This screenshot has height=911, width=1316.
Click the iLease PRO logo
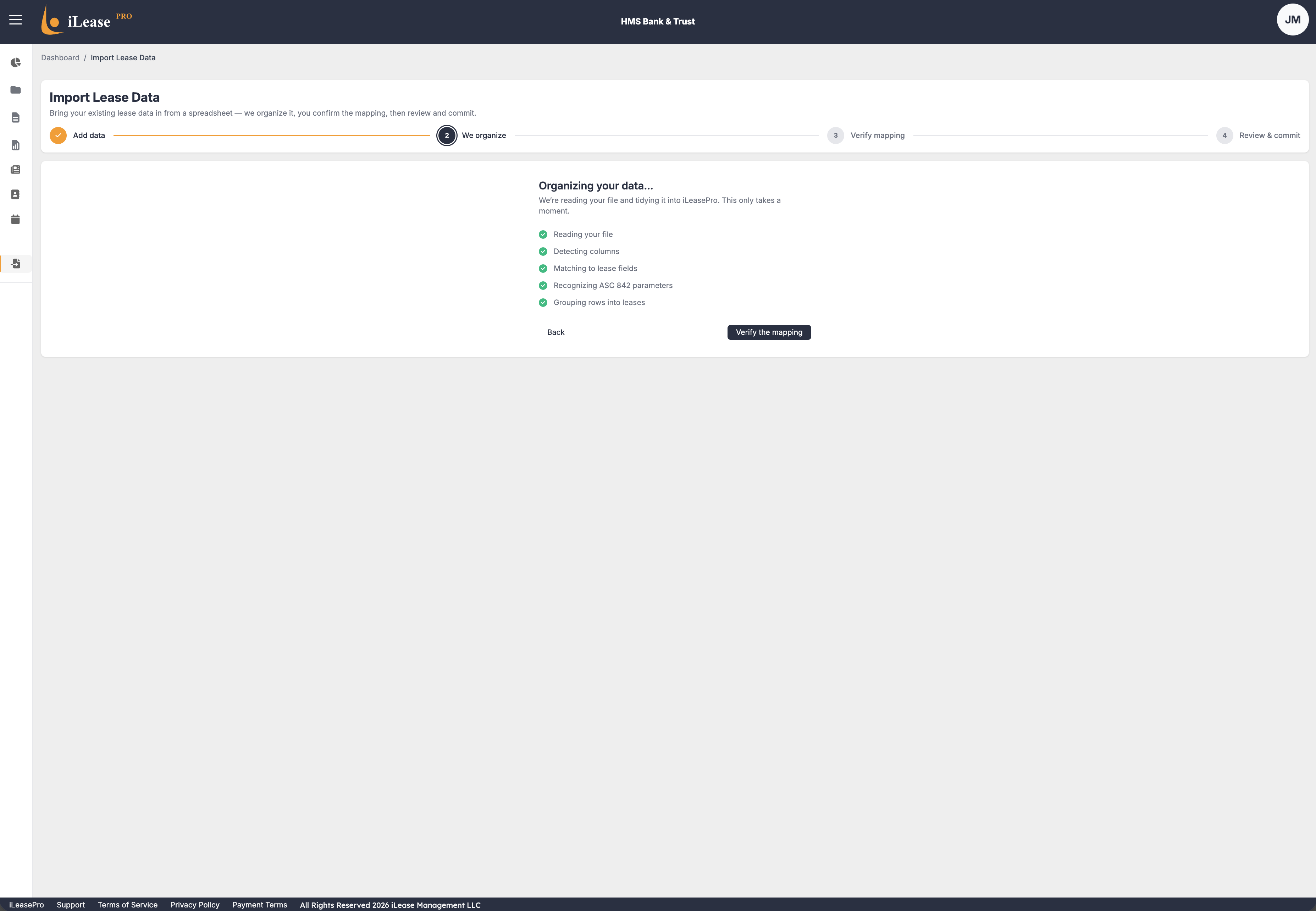pyautogui.click(x=86, y=20)
